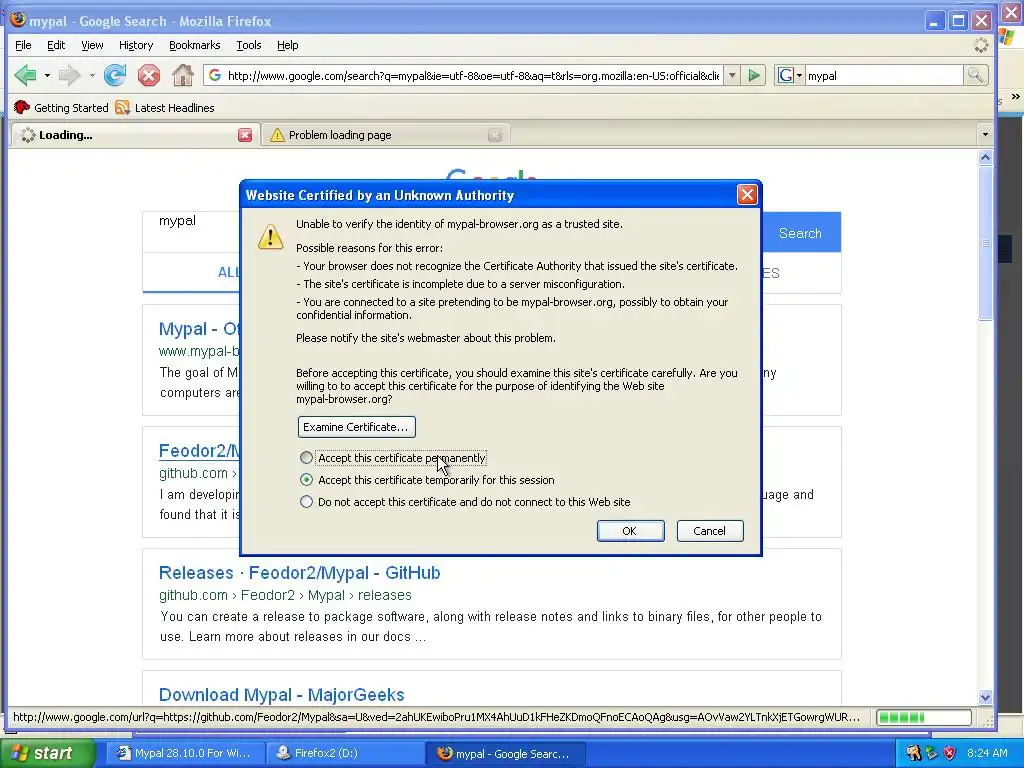Screen dimensions: 1024x768
Task: Open the Tools menu
Action: (x=249, y=45)
